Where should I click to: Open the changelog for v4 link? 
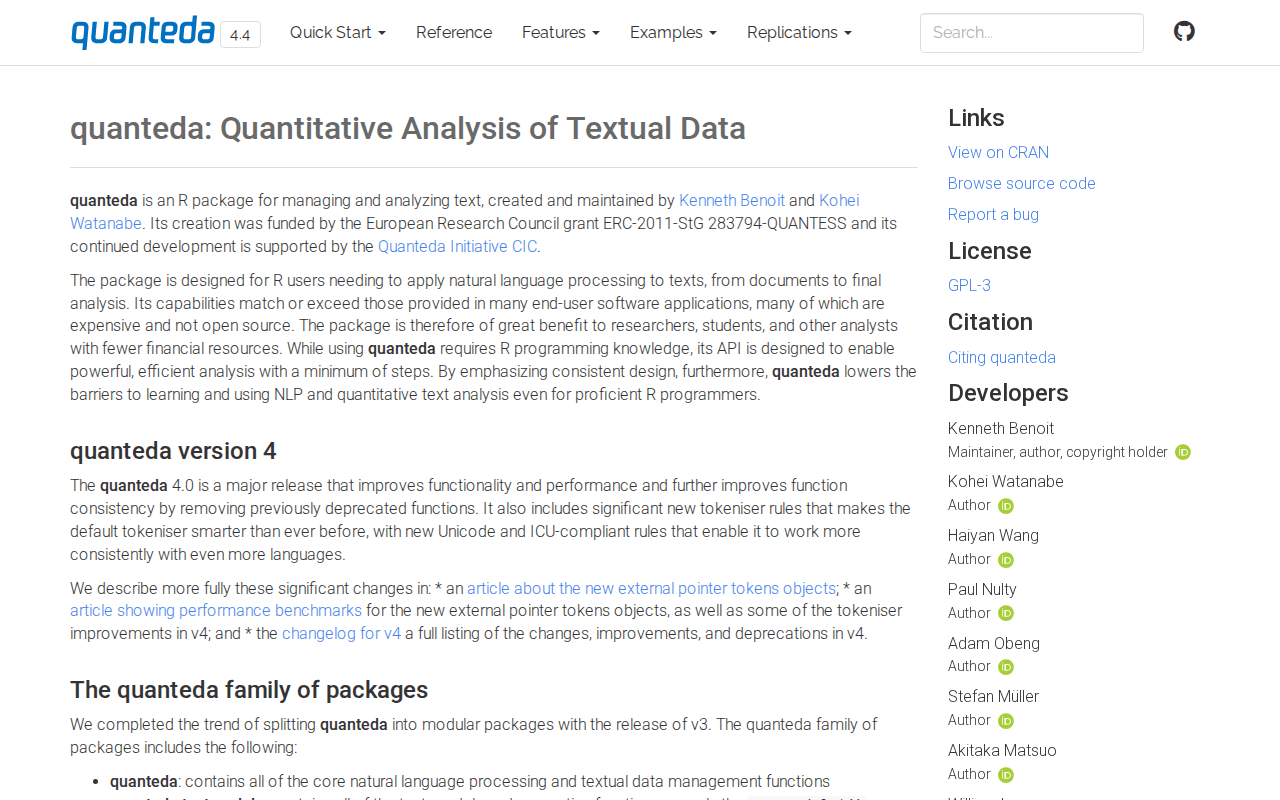(341, 633)
